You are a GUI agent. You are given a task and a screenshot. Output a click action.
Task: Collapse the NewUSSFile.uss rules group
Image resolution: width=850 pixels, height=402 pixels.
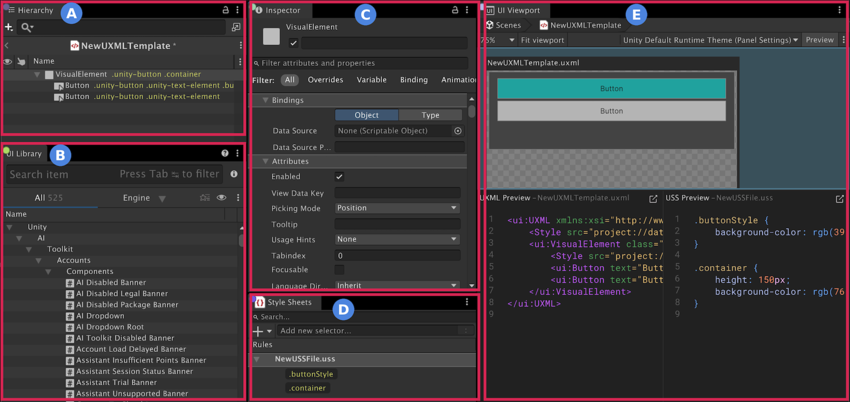click(x=257, y=359)
